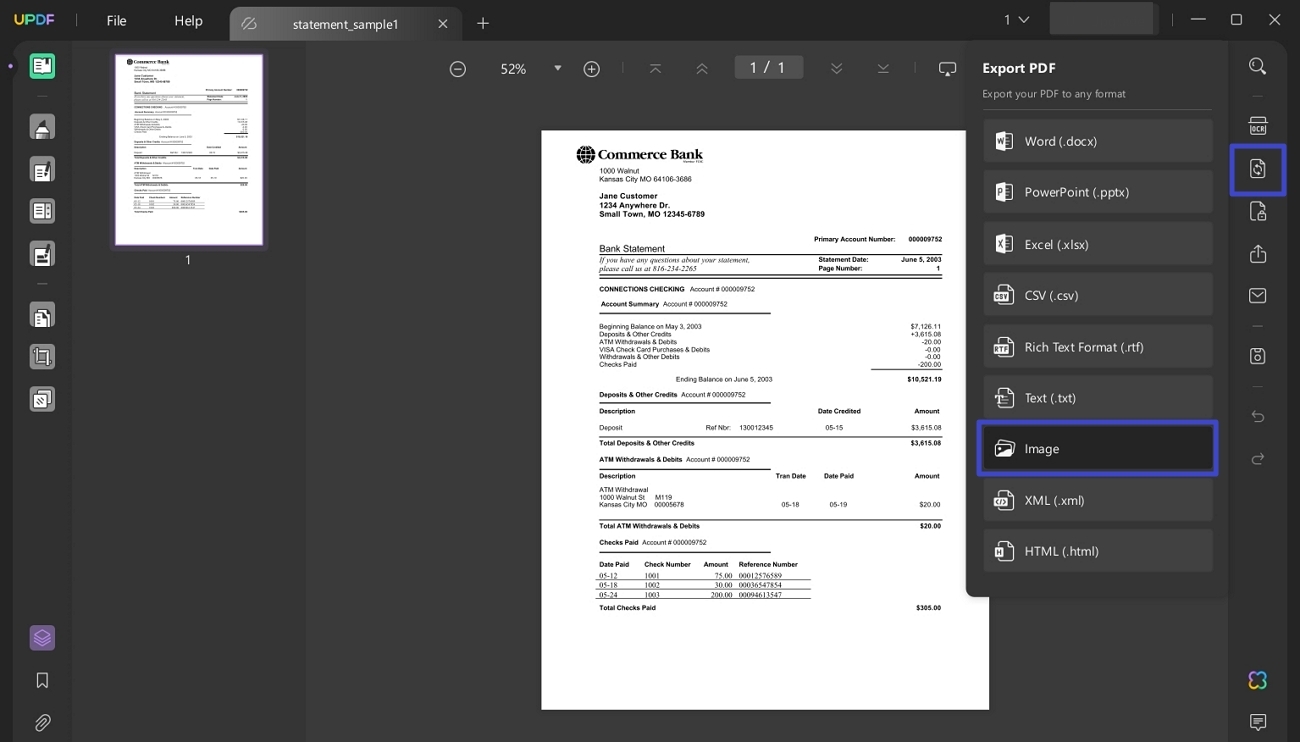Screen dimensions: 1300x742
Task: Click the OCR recognize text icon
Action: point(1257,126)
